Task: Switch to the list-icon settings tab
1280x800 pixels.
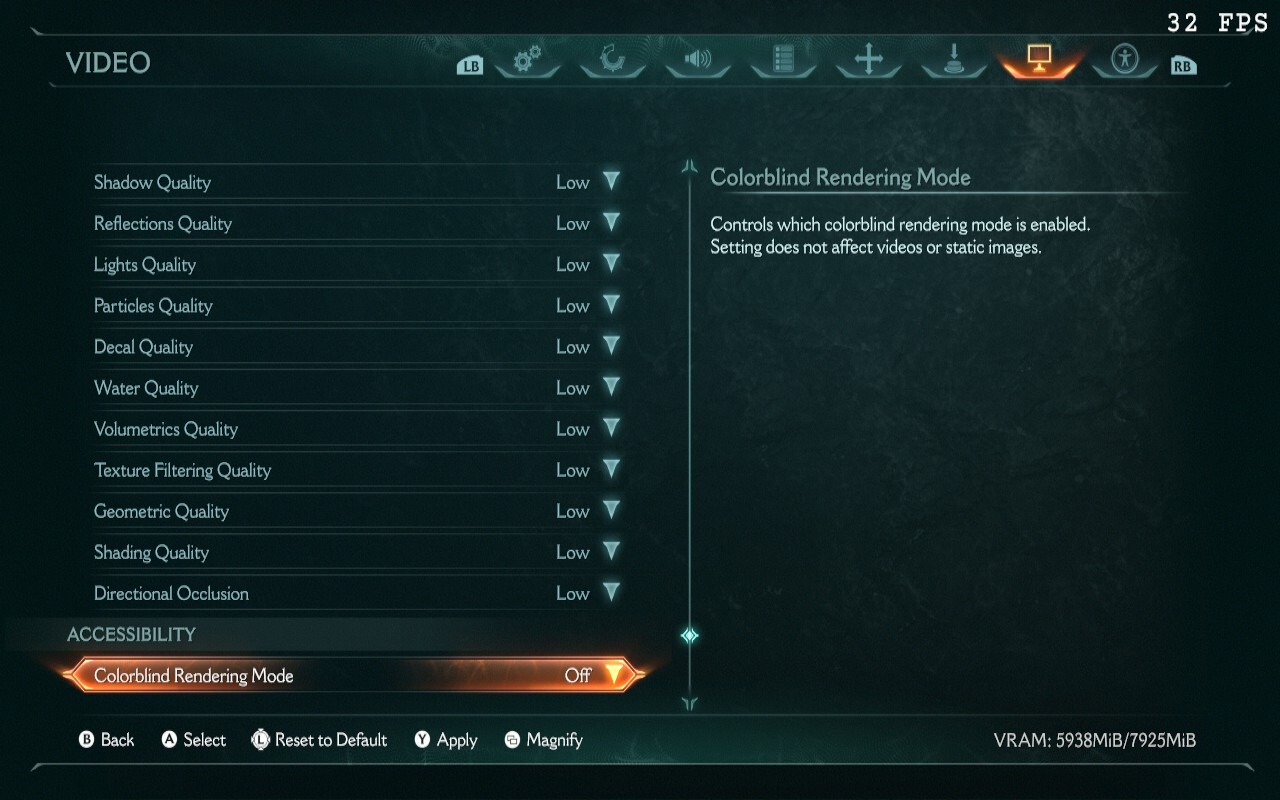Action: pos(783,60)
